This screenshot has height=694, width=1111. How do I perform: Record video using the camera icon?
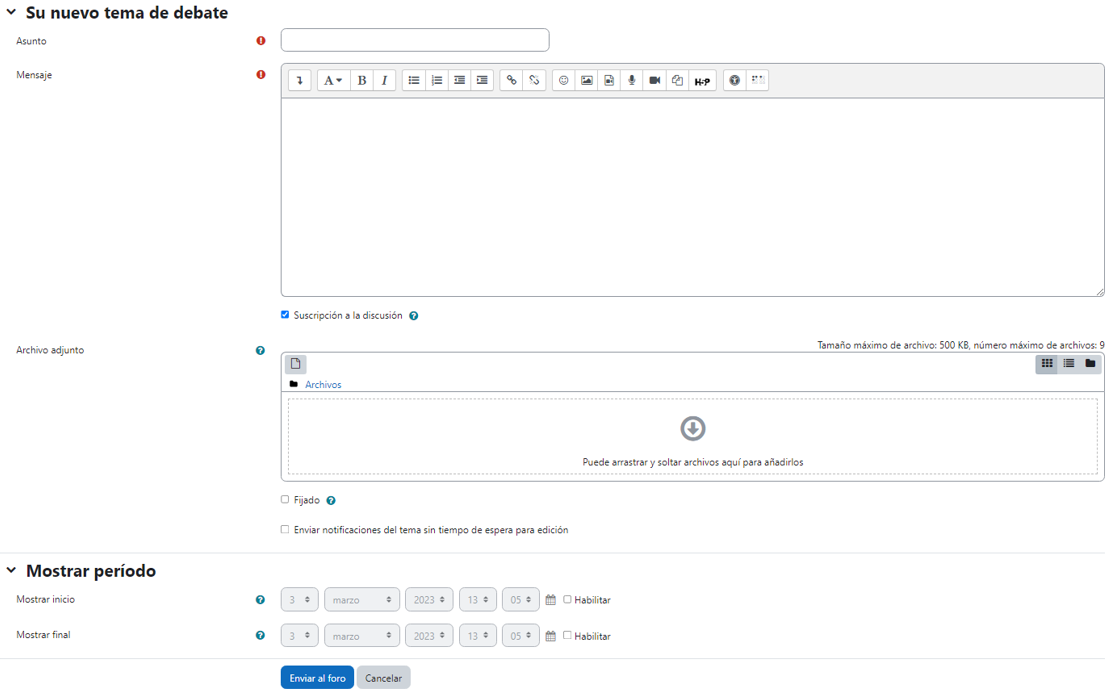(x=654, y=81)
